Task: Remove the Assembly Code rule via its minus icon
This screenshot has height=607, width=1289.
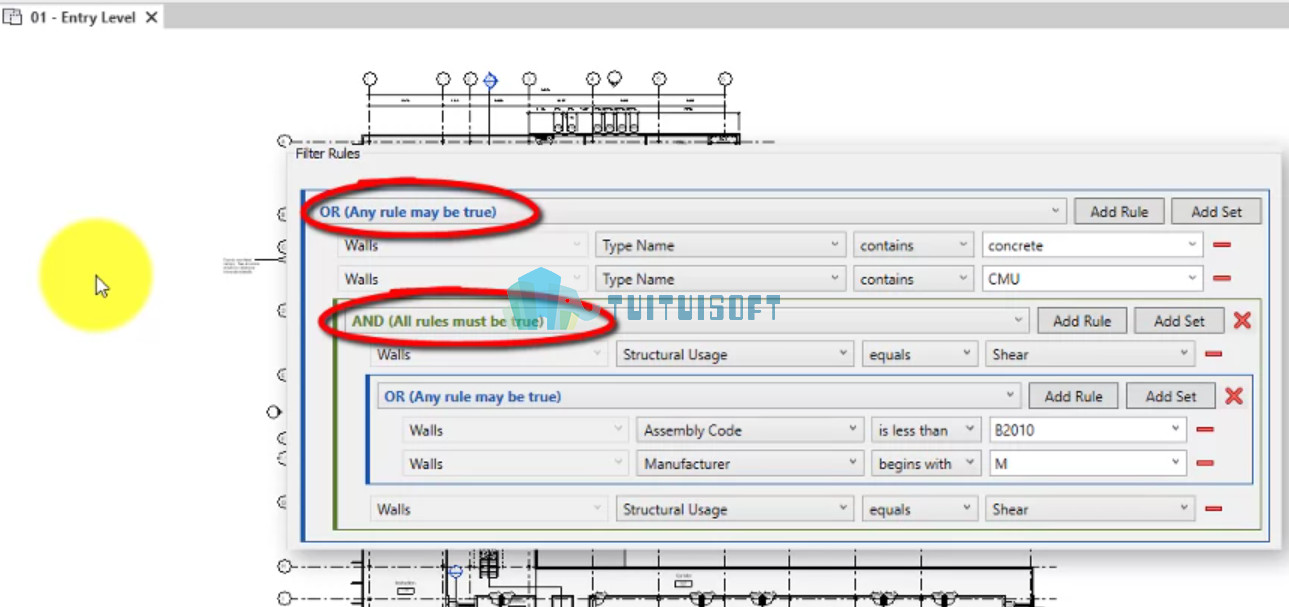Action: 1205,430
